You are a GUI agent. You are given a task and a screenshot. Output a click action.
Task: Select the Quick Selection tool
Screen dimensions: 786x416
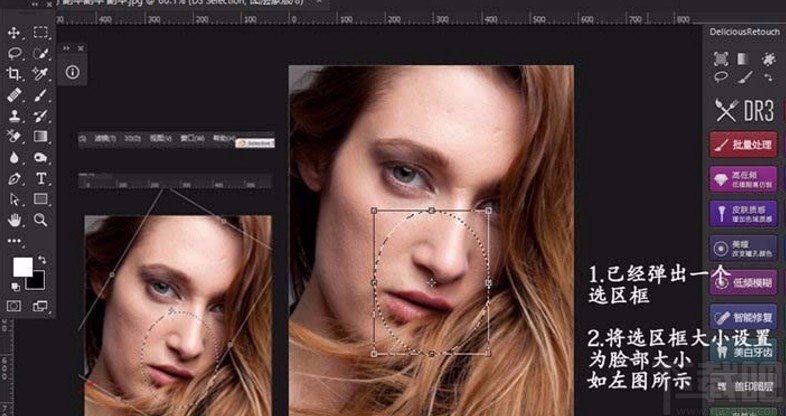coord(41,53)
